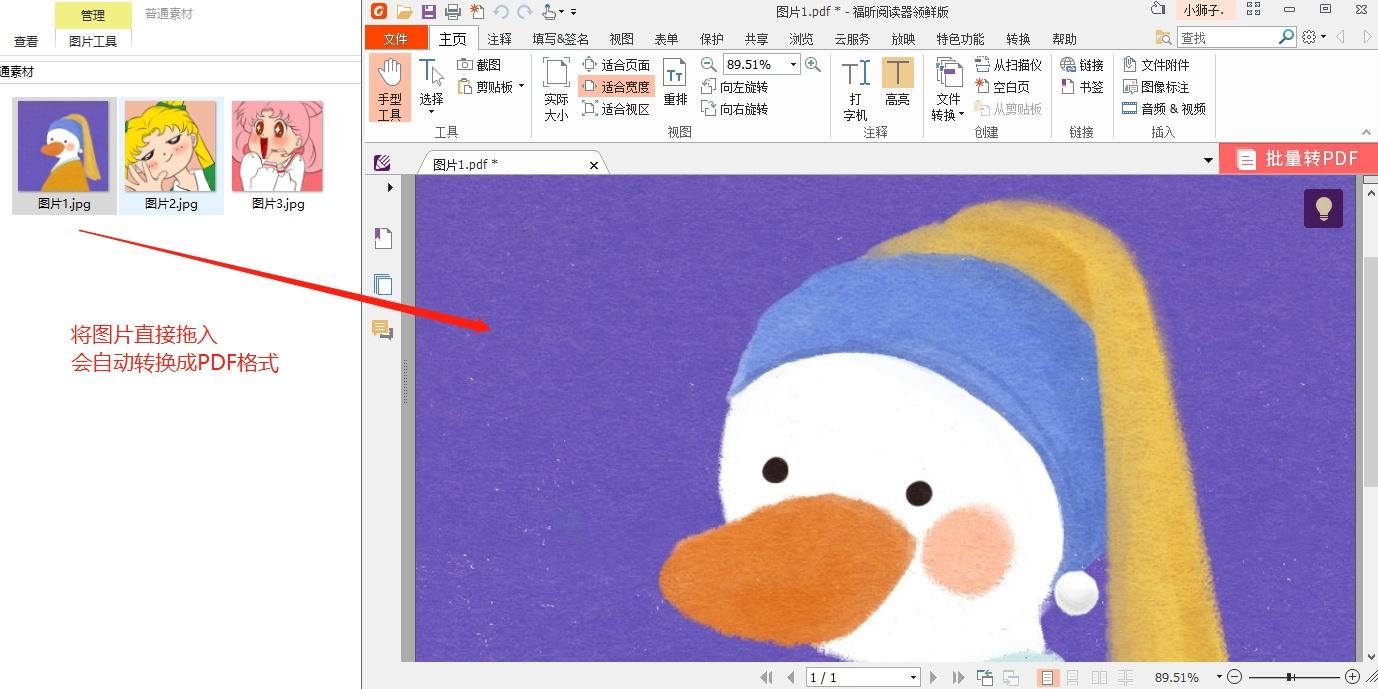Viewport: 1378px width, 689px height.
Task: Open the 特色功能 ribbon tab
Action: tap(960, 39)
